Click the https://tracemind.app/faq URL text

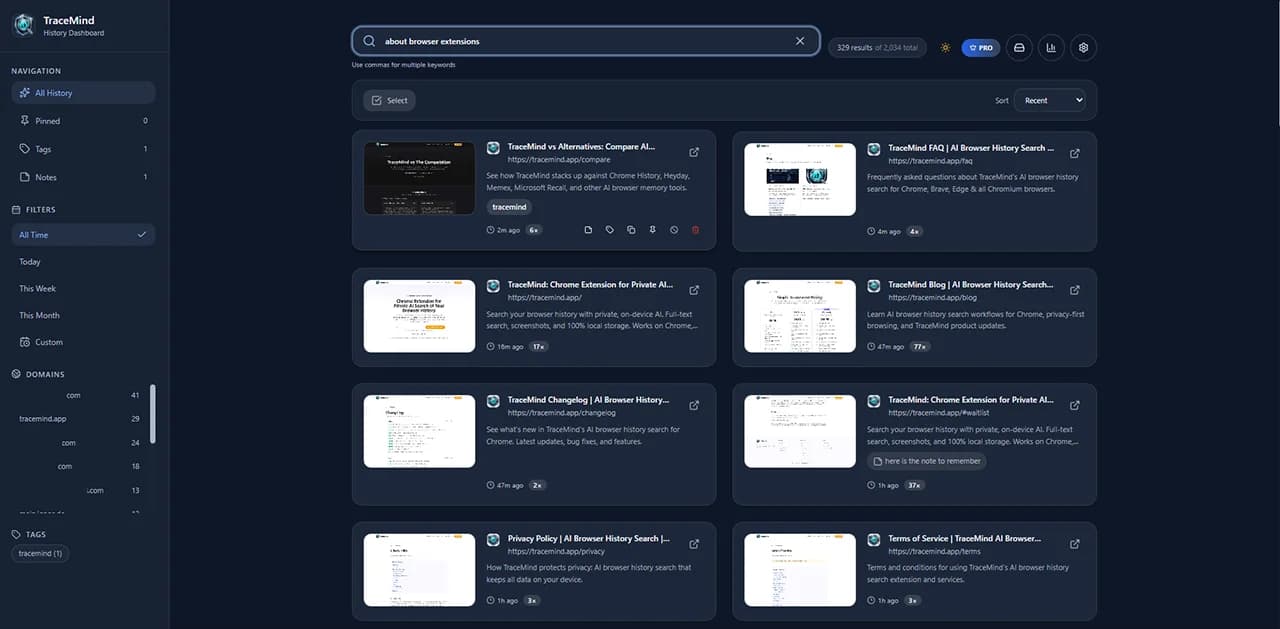[x=930, y=160]
